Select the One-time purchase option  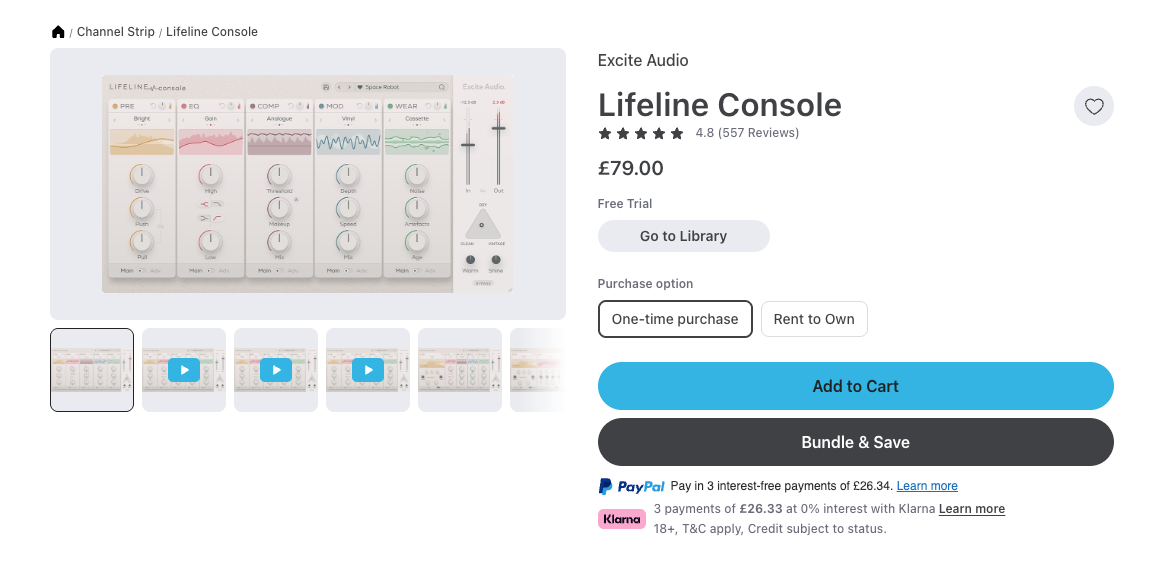pyautogui.click(x=675, y=319)
